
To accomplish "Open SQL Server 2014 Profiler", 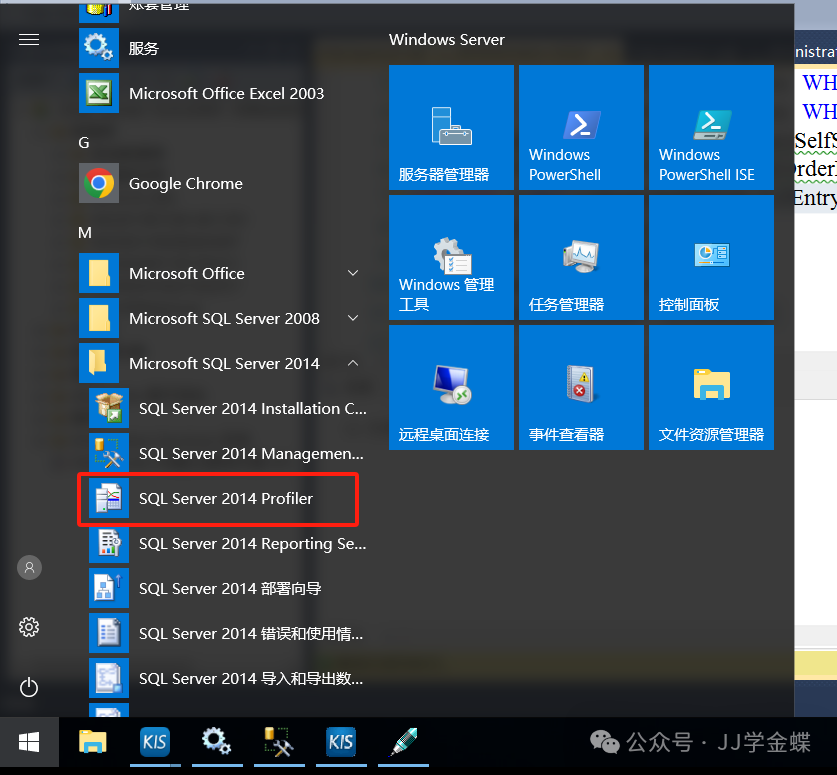I will pos(225,499).
